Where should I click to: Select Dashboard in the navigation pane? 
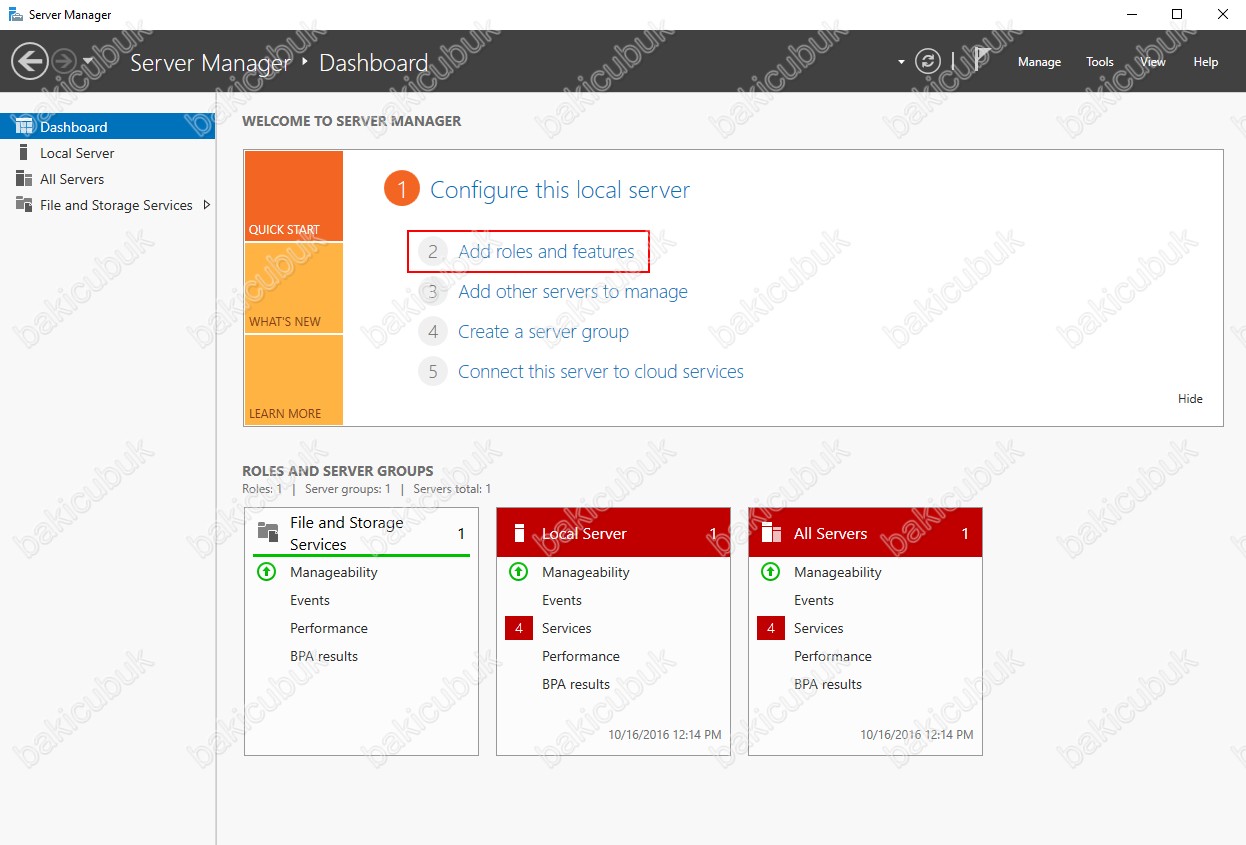(108, 127)
